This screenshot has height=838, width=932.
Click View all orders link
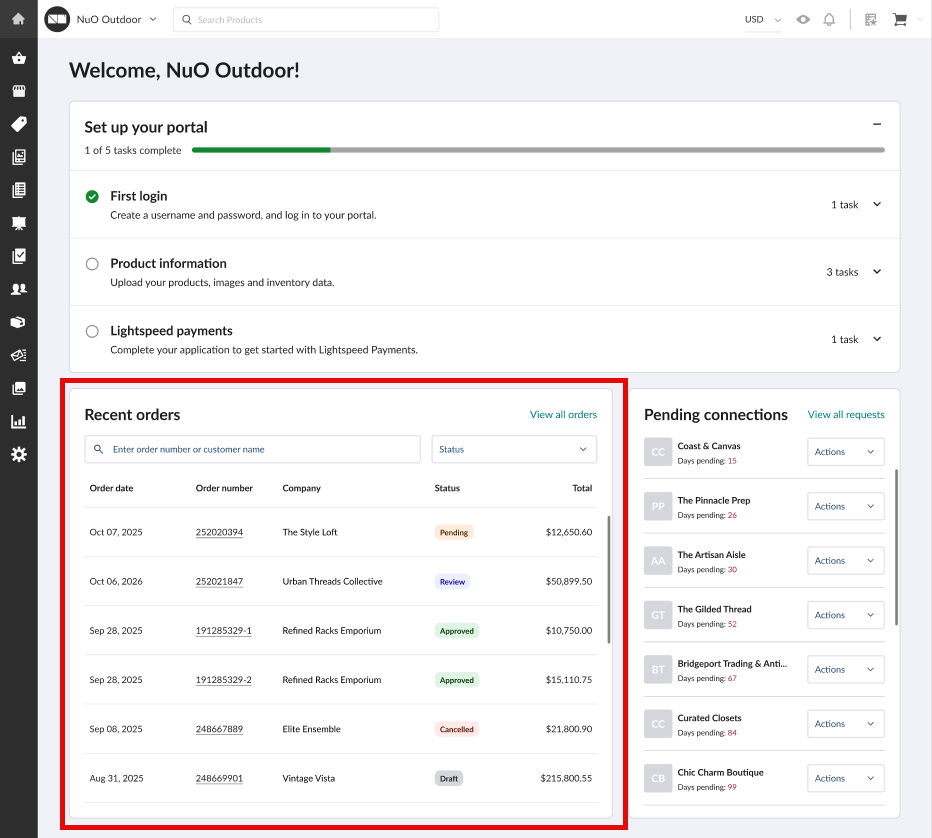click(563, 414)
